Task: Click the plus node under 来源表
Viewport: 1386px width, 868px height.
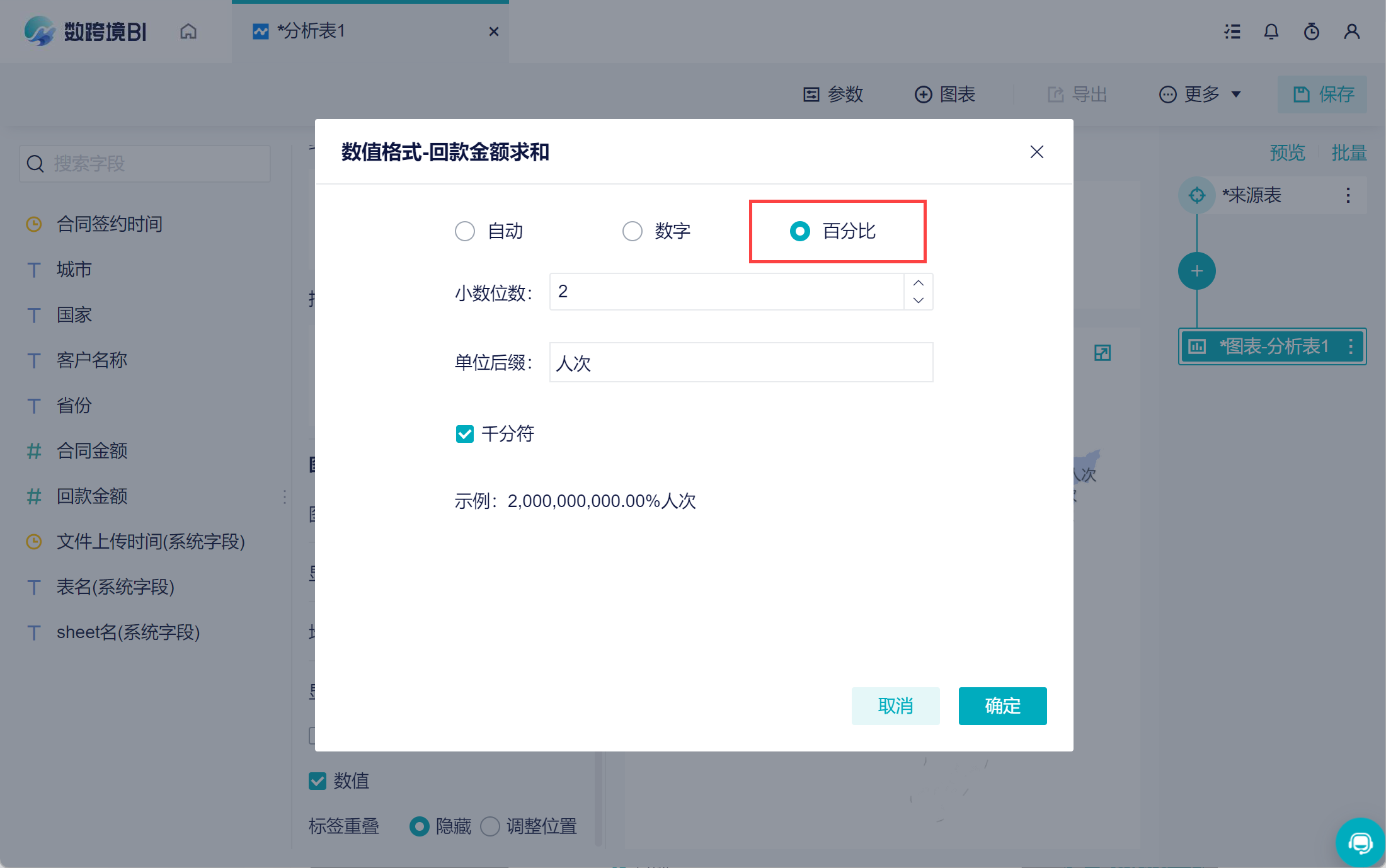Action: click(x=1196, y=271)
